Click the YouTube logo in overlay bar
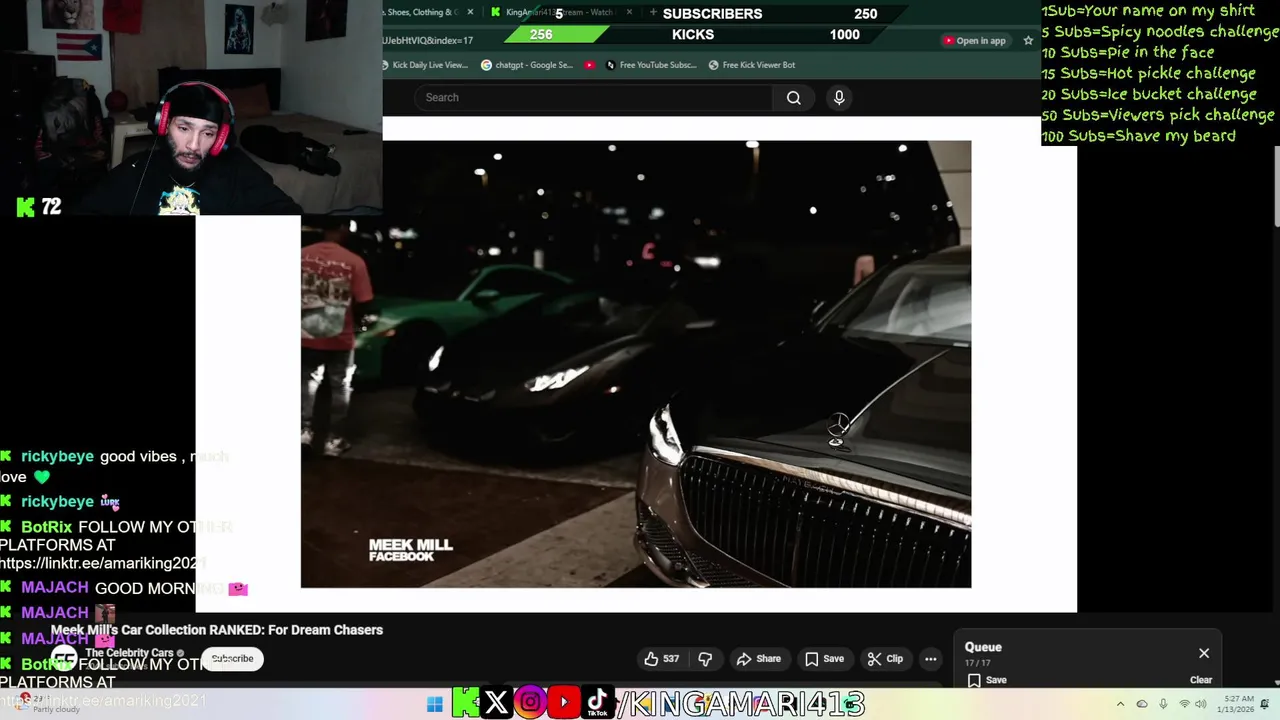This screenshot has height=720, width=1280. click(564, 703)
